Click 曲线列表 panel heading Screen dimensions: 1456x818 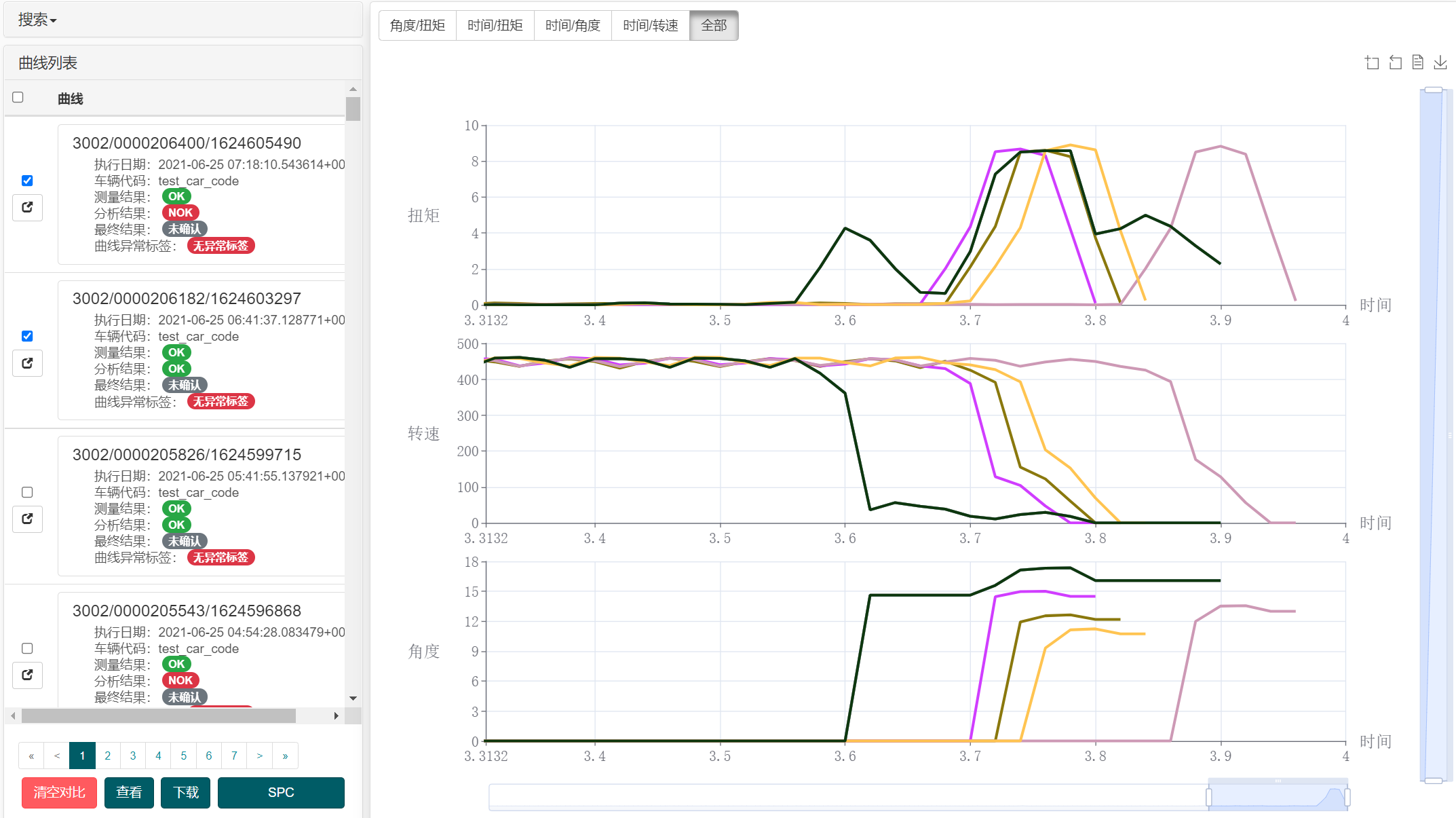pyautogui.click(x=47, y=63)
